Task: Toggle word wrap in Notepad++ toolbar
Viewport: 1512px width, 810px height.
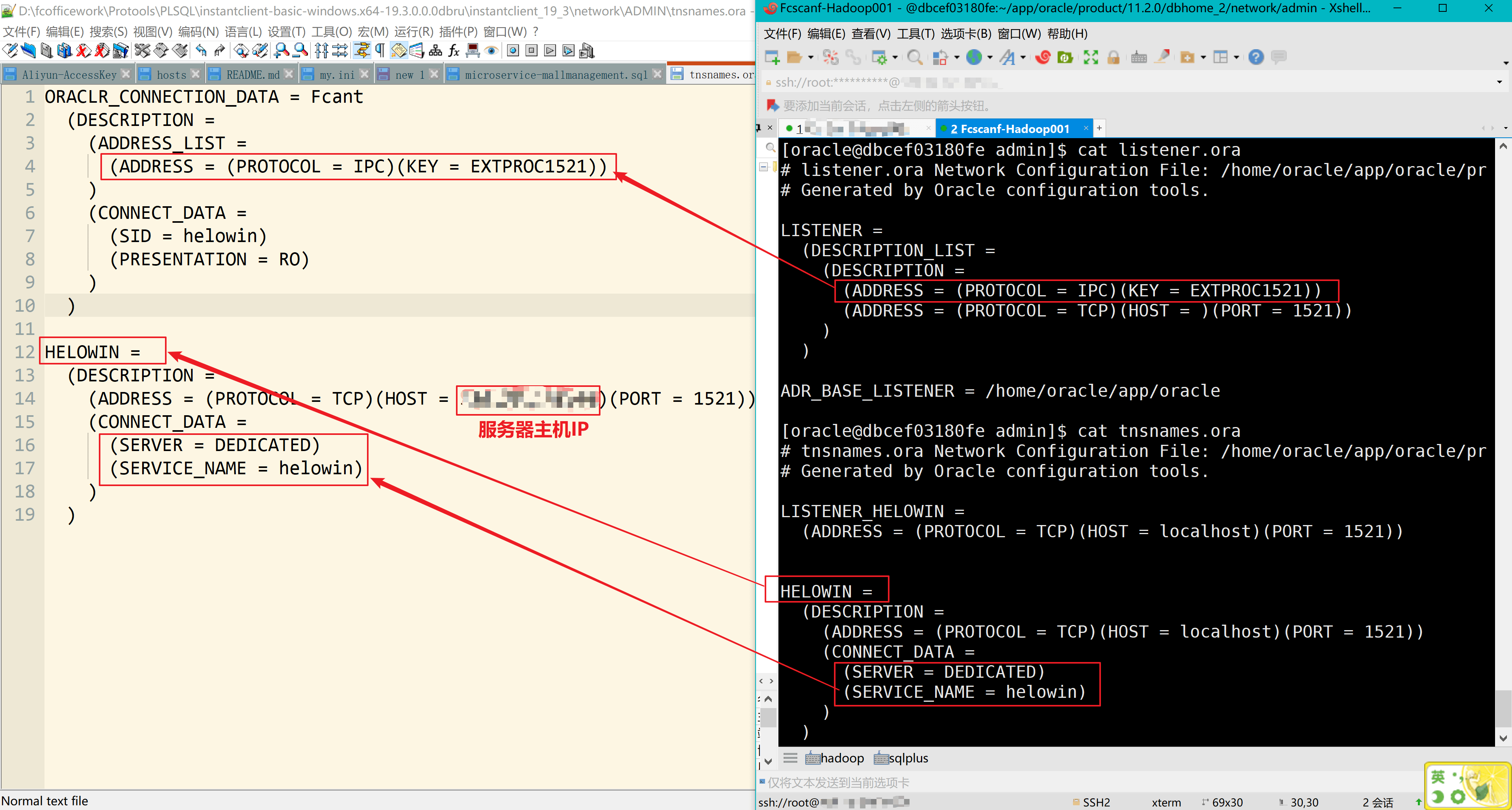Action: click(361, 51)
